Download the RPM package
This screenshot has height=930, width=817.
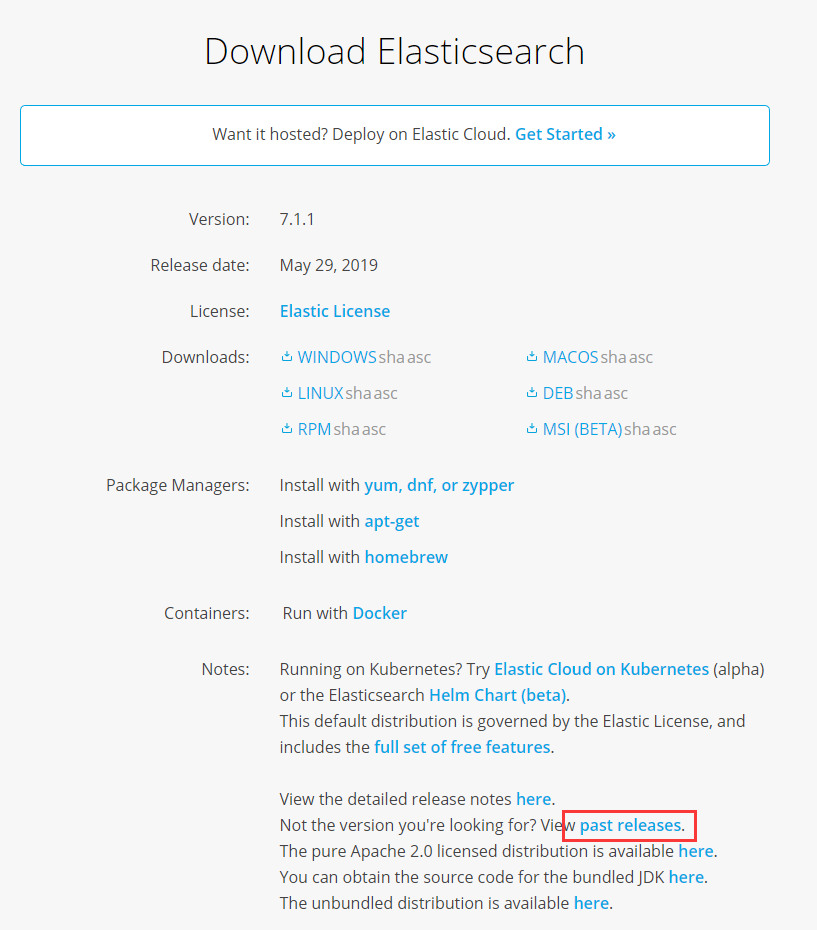(x=314, y=429)
